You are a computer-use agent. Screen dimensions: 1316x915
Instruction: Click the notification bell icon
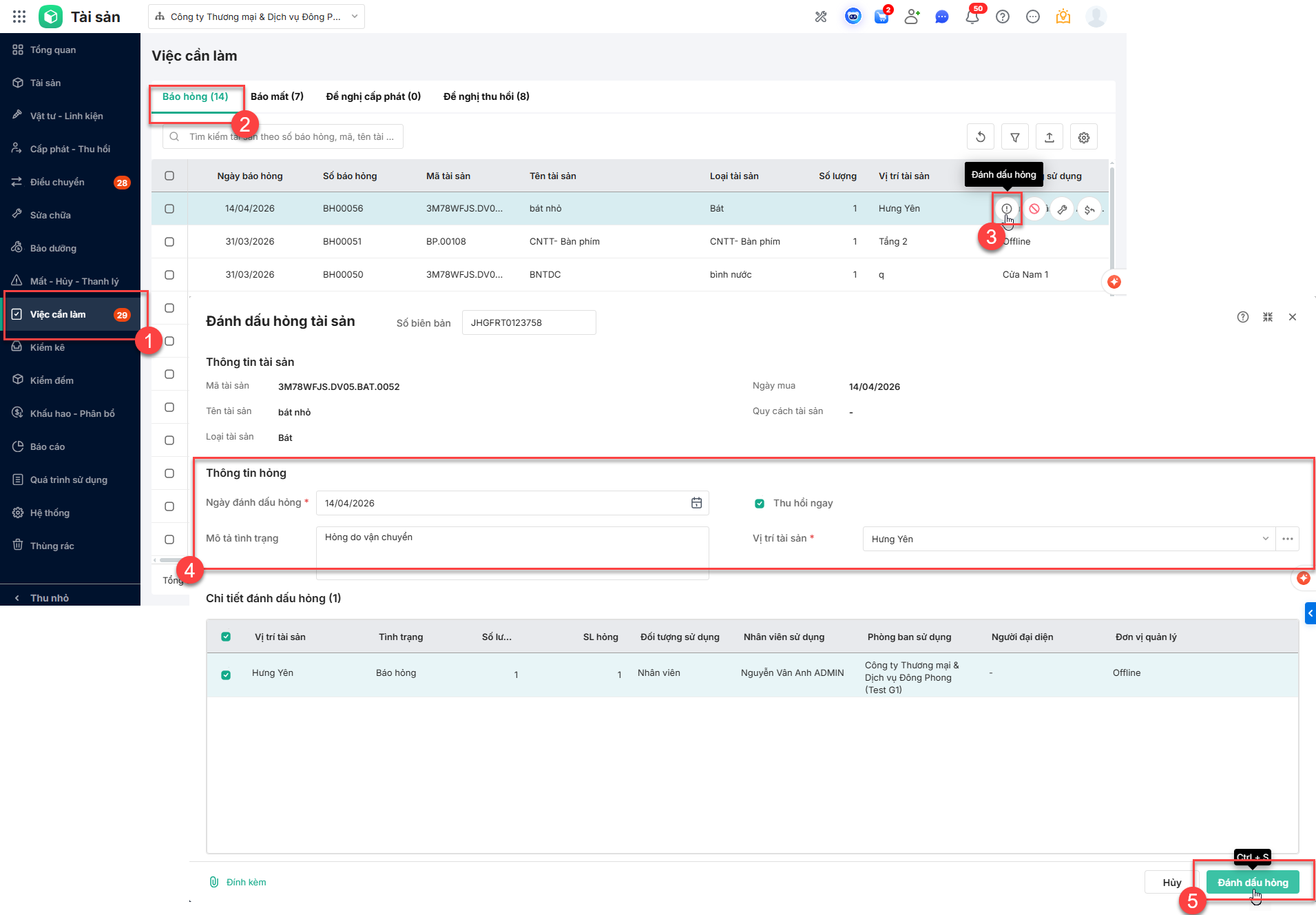[x=972, y=17]
